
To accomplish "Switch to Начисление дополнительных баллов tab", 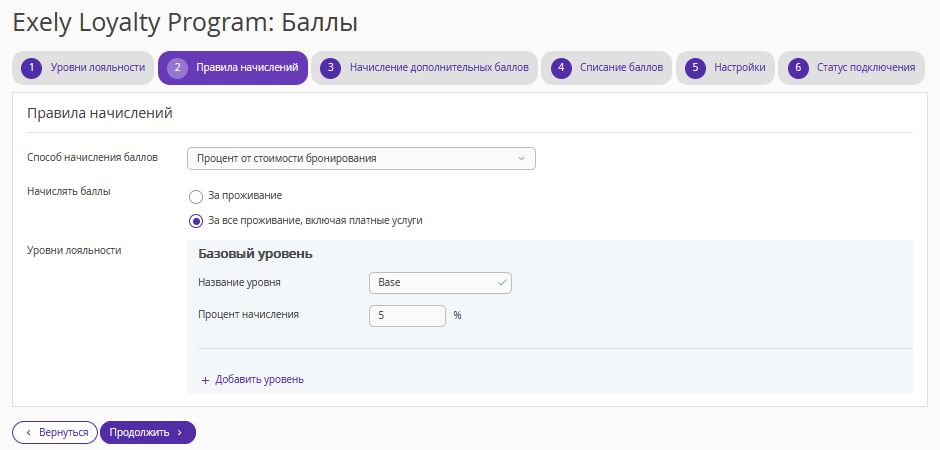I will 424,68.
